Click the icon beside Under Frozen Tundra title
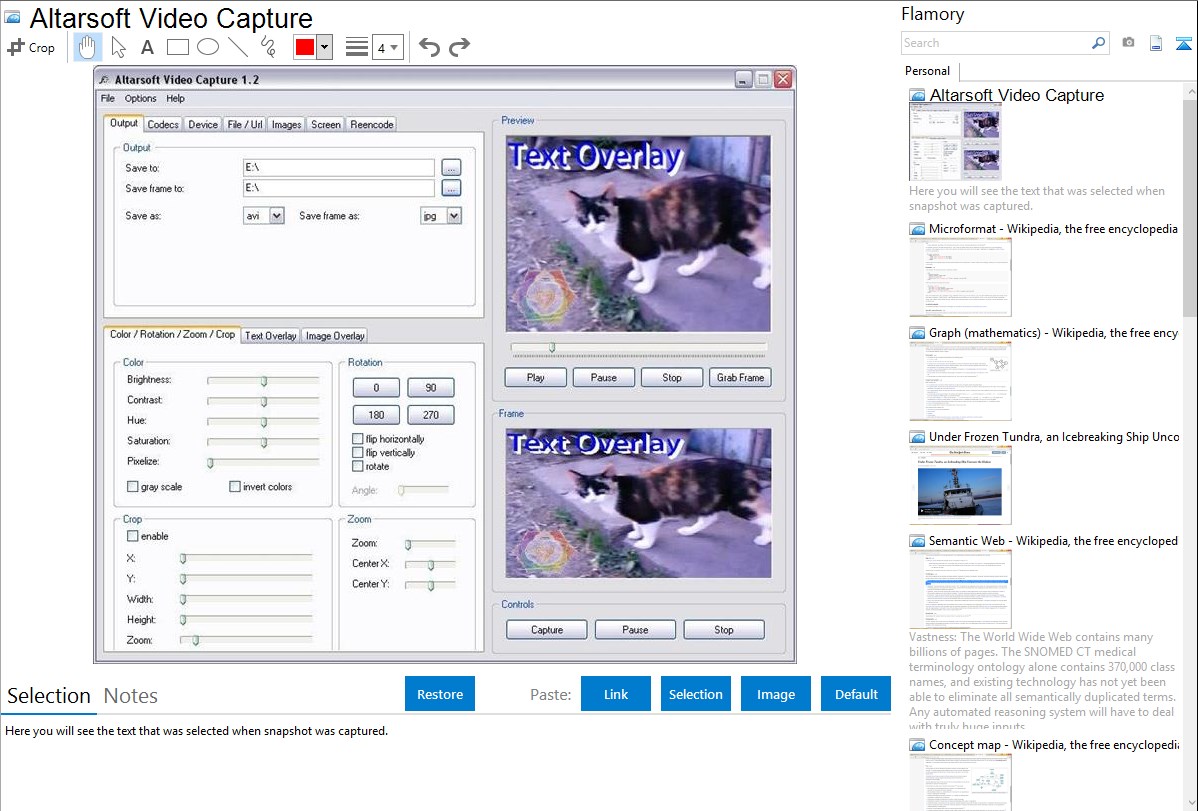 coord(917,437)
